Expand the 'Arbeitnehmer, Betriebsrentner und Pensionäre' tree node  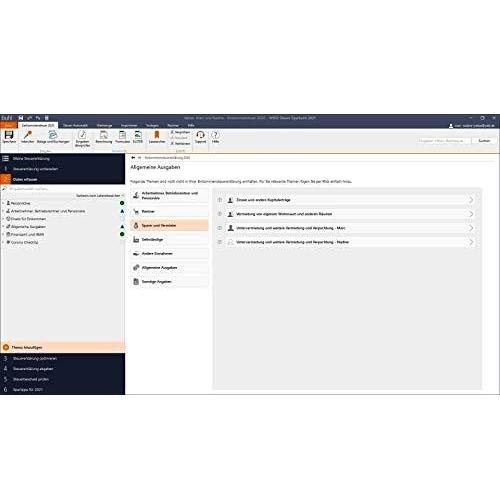pos(3,211)
